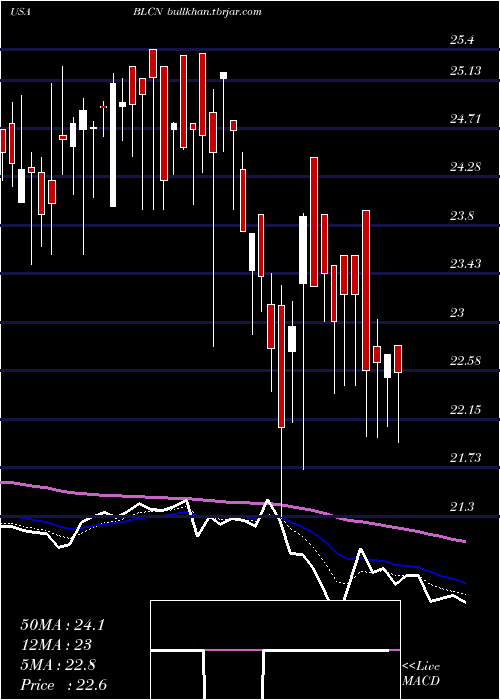Click the 23.8 price axis label
This screenshot has height=700, width=500.
tap(462, 216)
